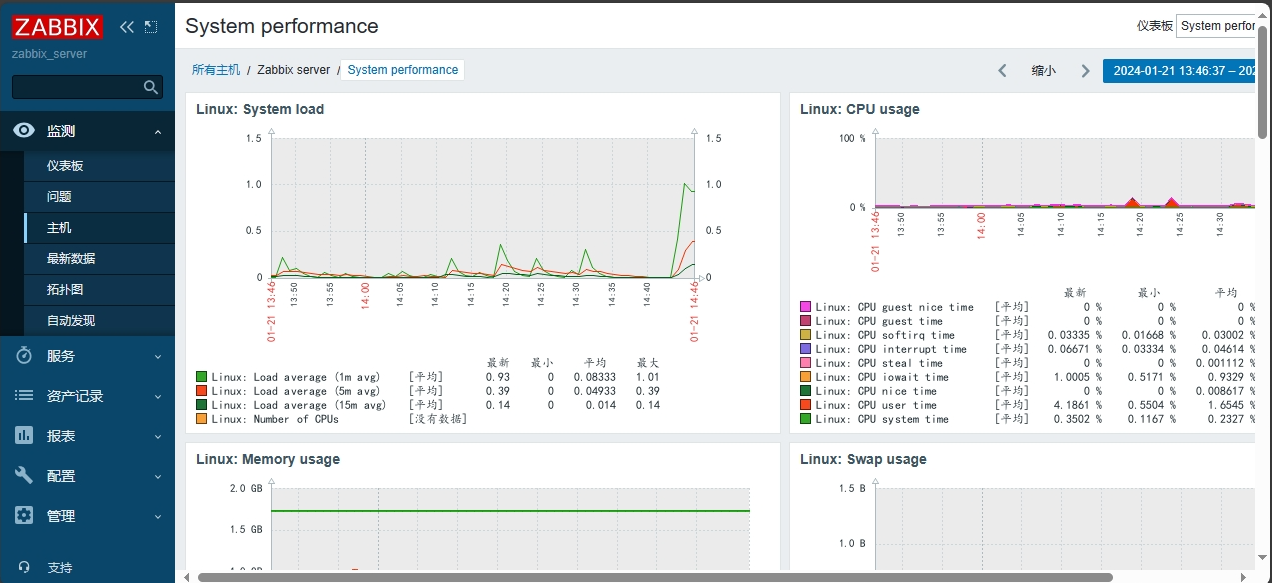Click the 管理 gear icon
This screenshot has width=1272, height=583.
[24, 516]
